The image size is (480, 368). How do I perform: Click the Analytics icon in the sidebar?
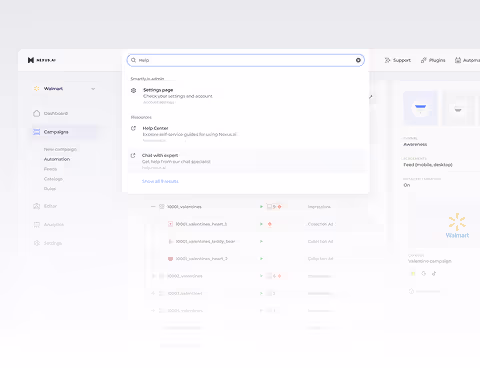tap(36, 225)
